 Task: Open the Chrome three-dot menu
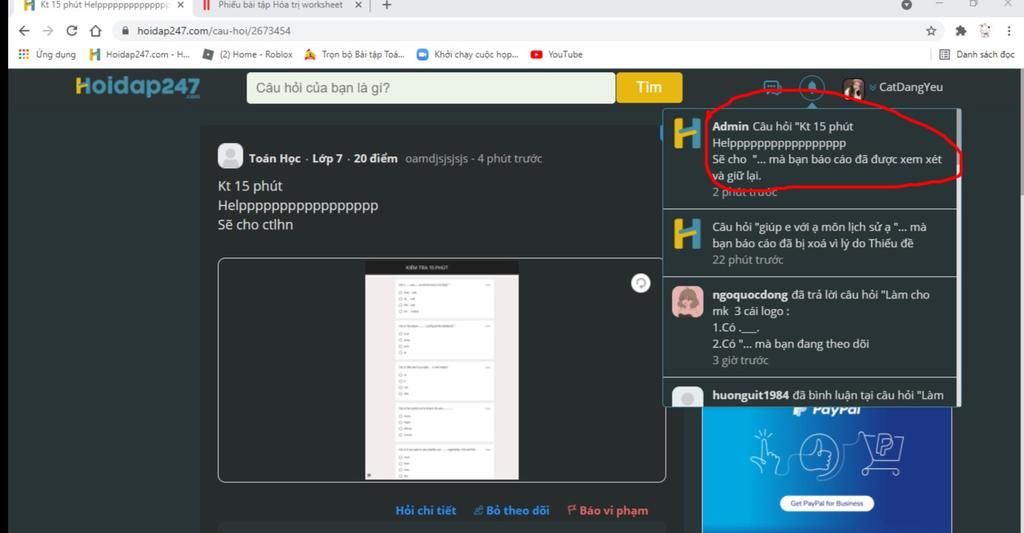[1010, 31]
